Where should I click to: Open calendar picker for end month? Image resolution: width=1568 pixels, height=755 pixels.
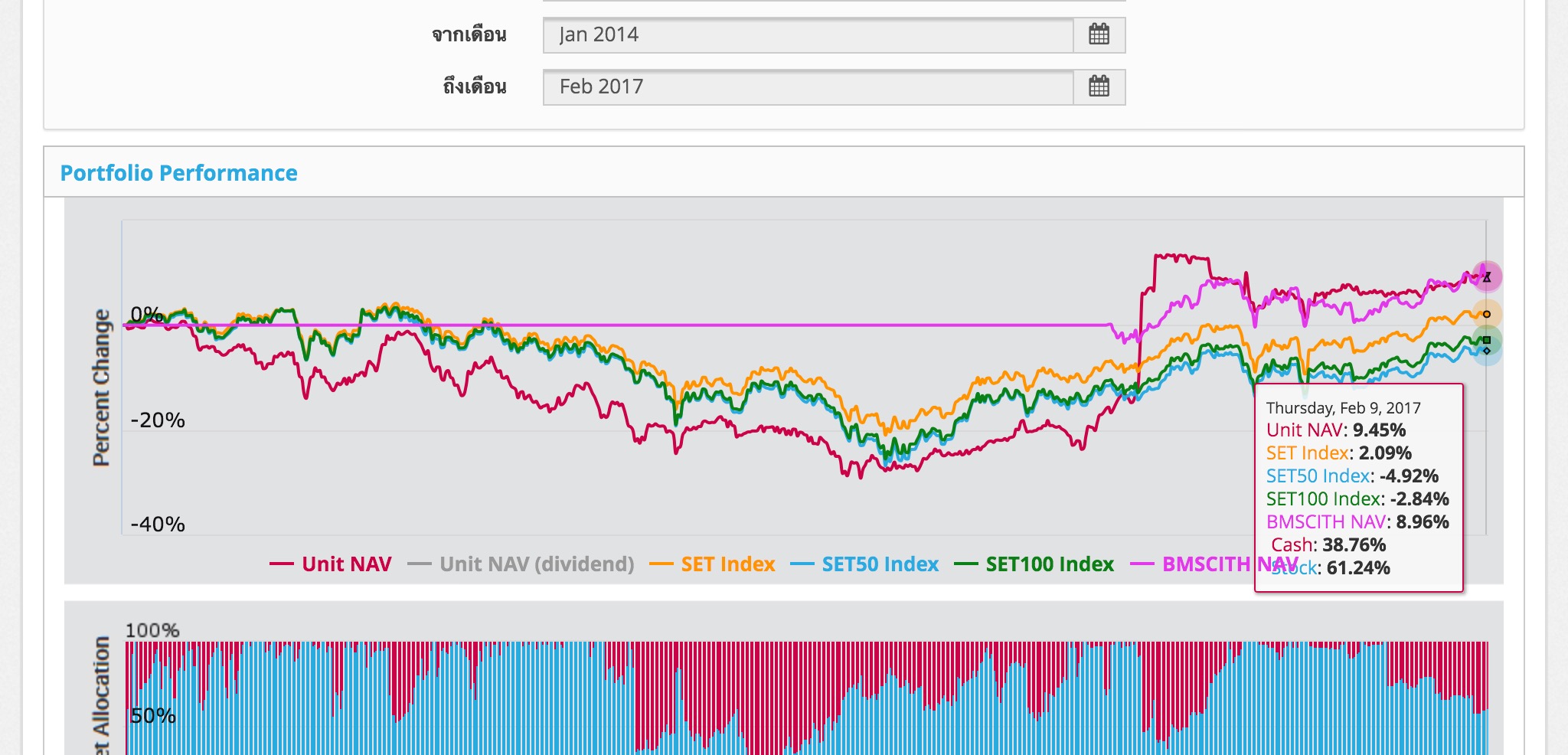coord(1099,87)
